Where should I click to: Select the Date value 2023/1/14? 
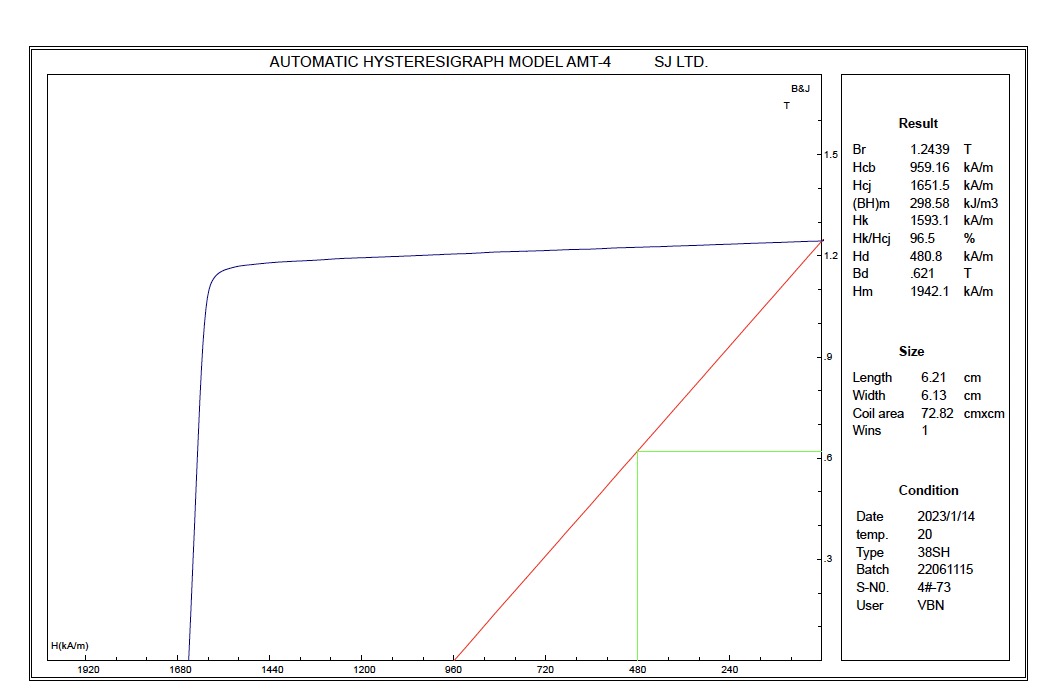click(x=946, y=516)
